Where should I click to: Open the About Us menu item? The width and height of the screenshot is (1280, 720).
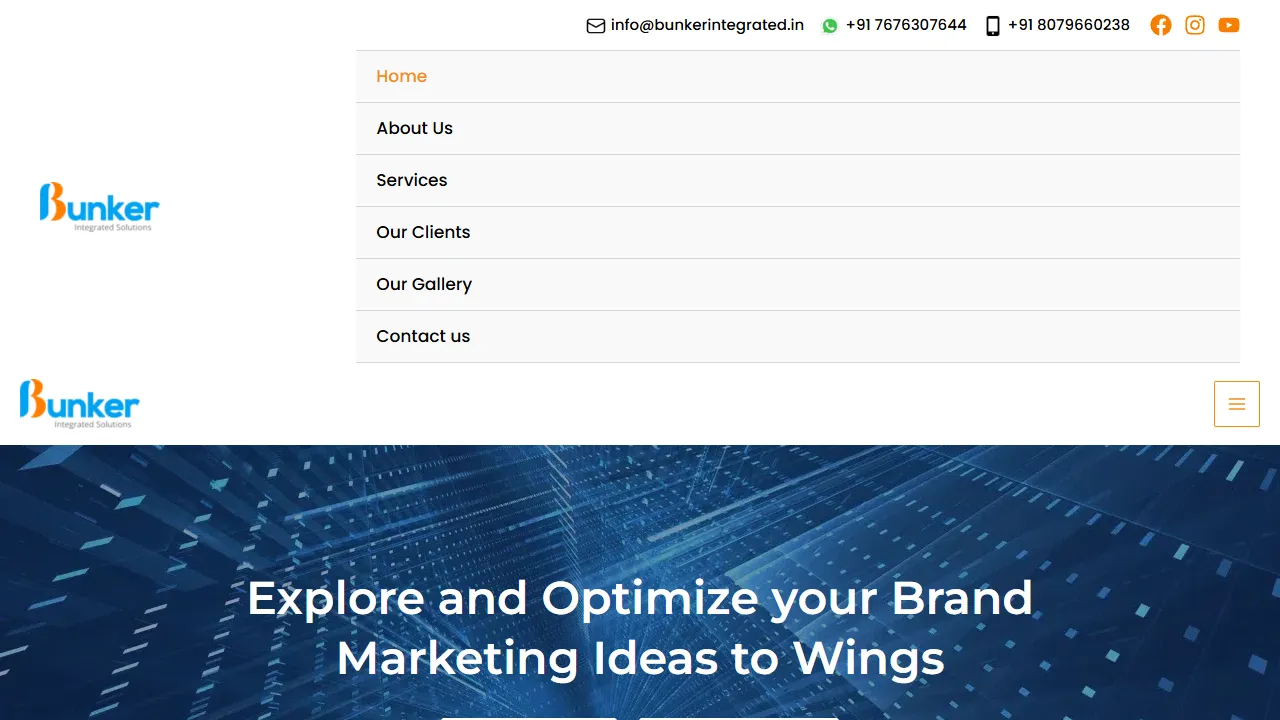[414, 128]
